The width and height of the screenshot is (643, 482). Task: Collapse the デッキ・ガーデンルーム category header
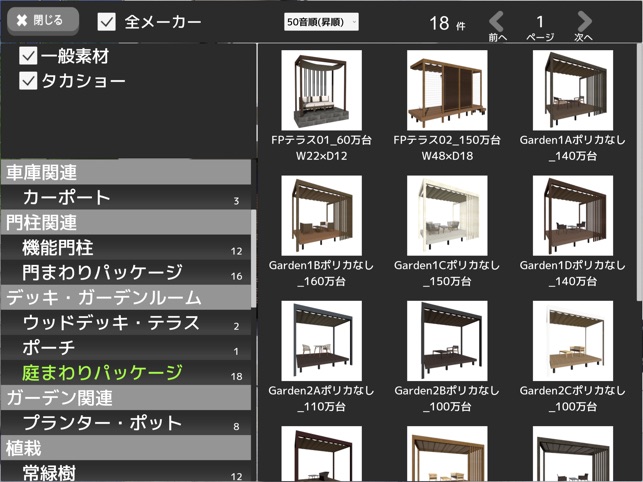[126, 297]
